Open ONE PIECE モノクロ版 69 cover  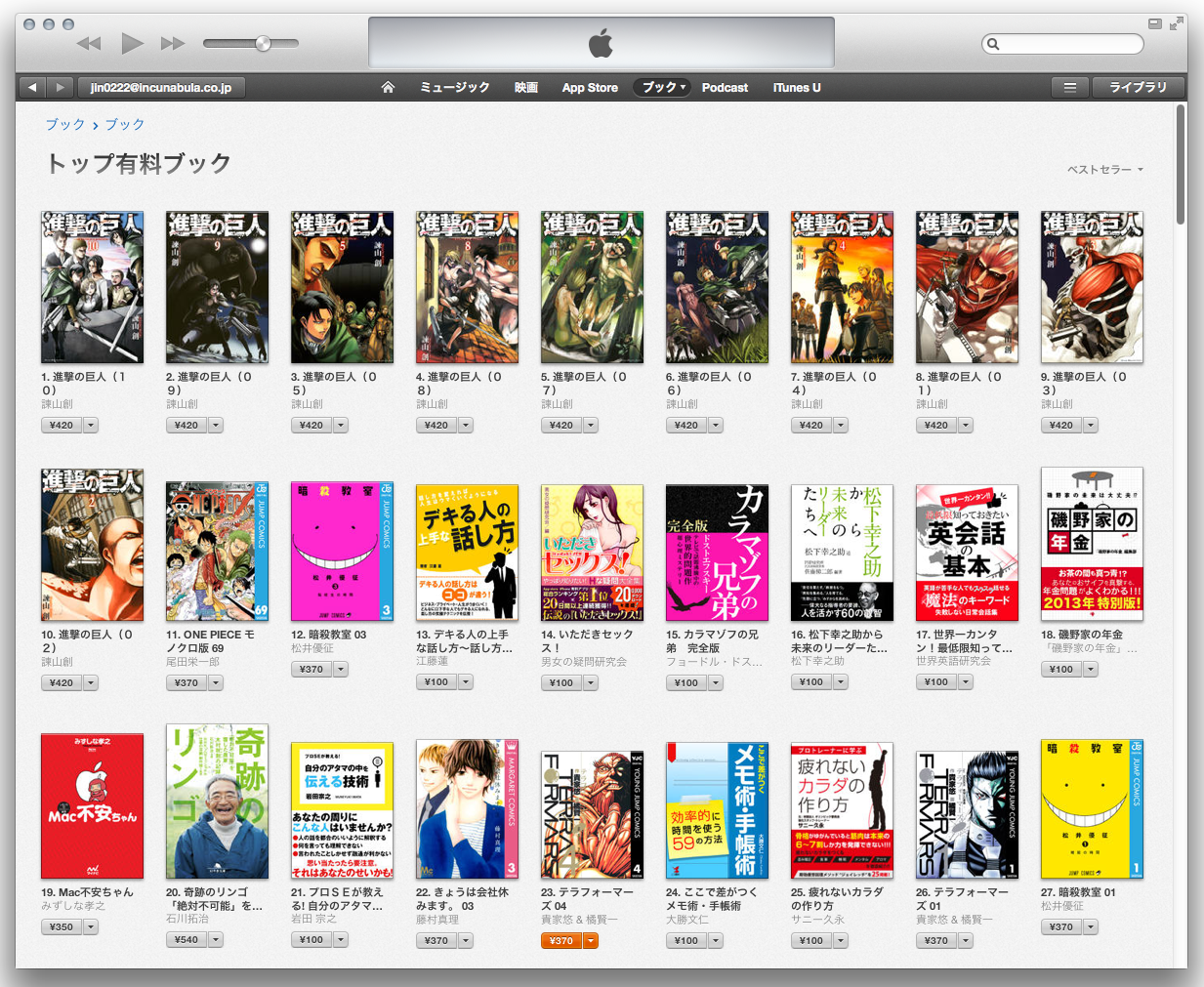point(217,551)
